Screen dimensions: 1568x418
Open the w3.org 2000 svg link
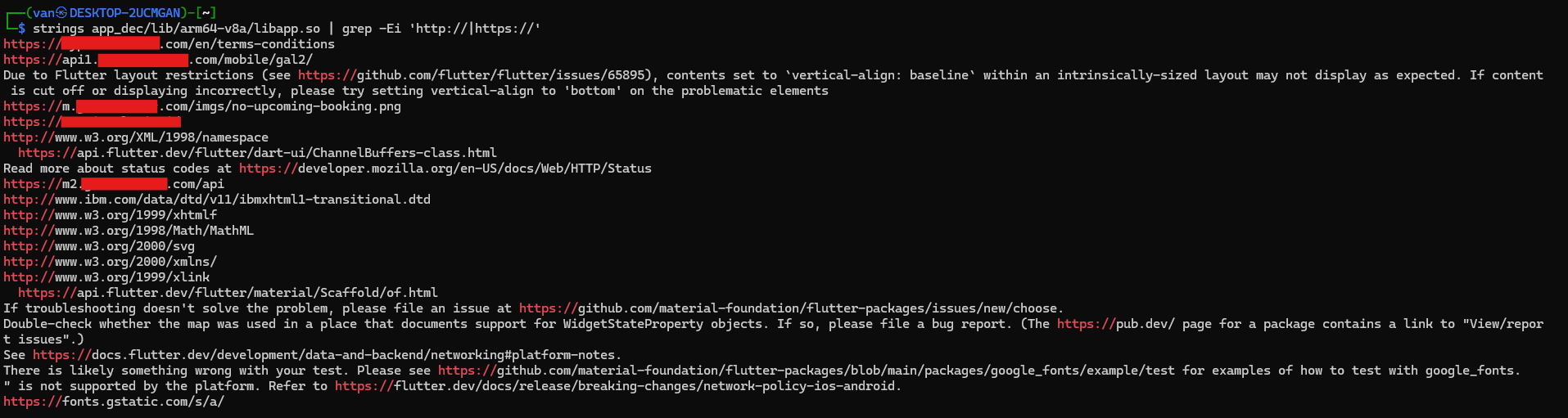[99, 246]
